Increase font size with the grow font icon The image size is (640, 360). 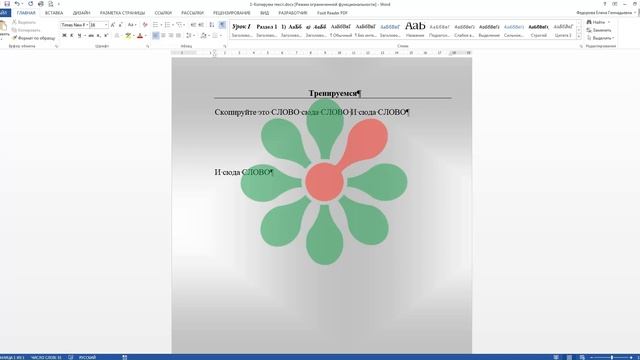(x=113, y=25)
